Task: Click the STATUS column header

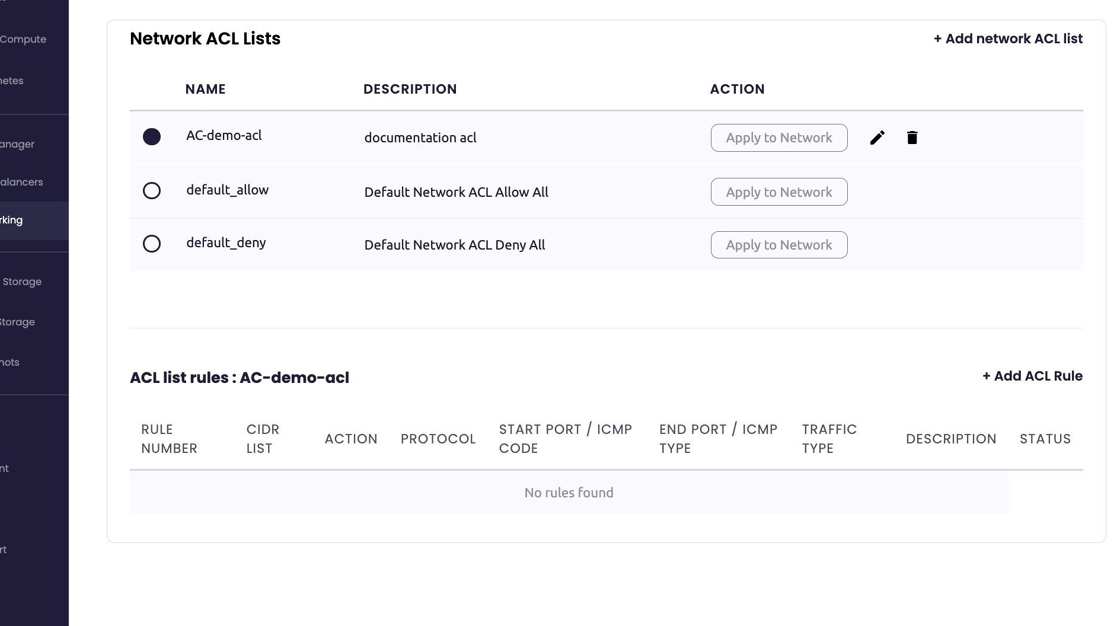Action: click(x=1044, y=439)
